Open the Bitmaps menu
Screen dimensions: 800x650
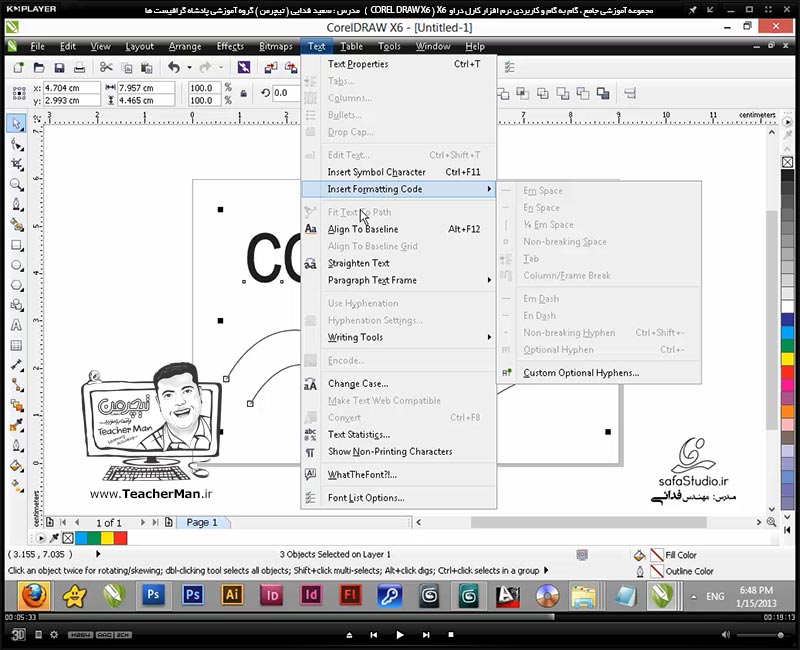pyautogui.click(x=276, y=46)
